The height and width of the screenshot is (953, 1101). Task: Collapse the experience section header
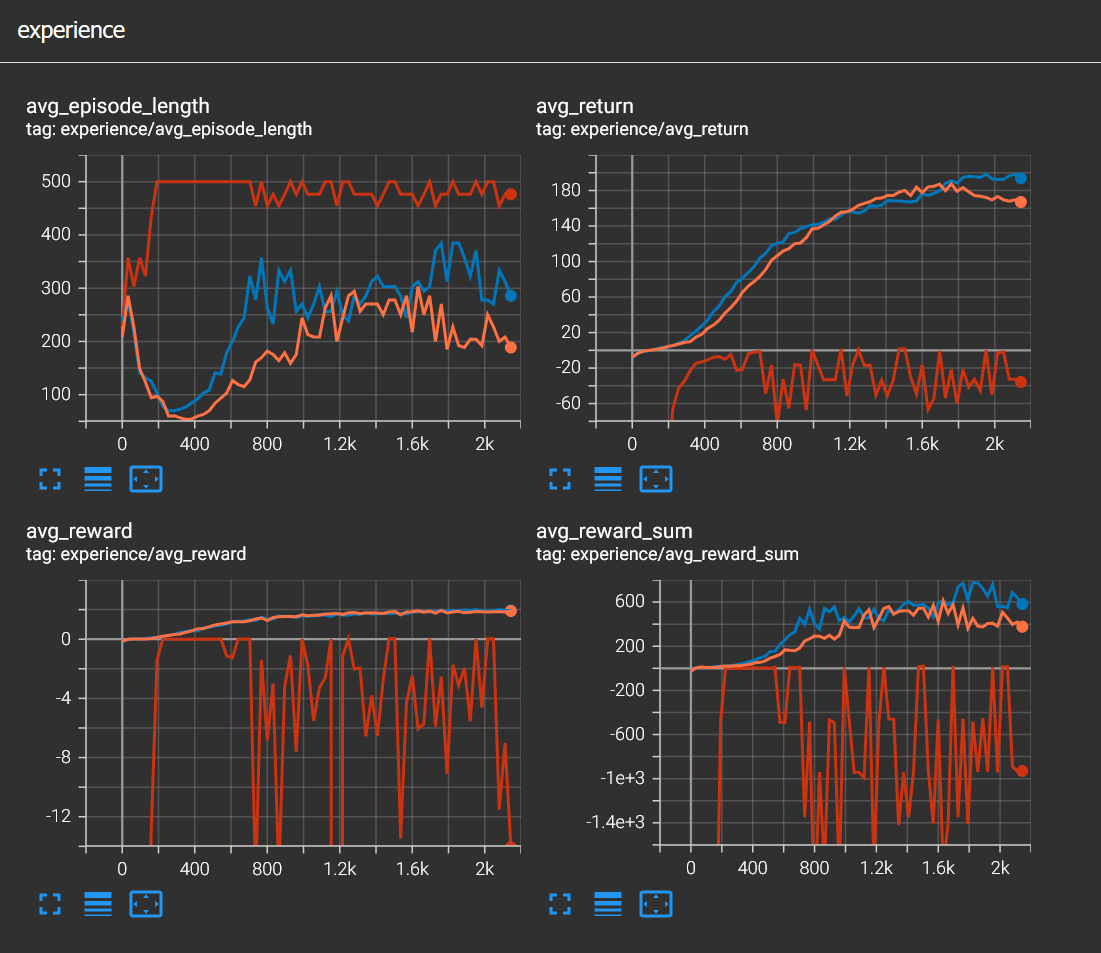coord(71,30)
